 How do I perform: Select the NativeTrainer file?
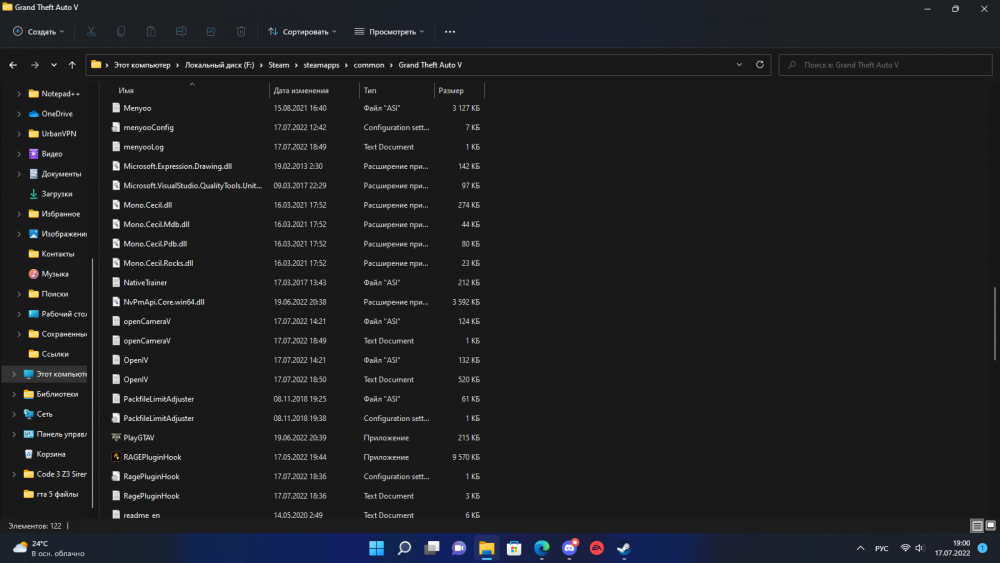pyautogui.click(x=145, y=282)
